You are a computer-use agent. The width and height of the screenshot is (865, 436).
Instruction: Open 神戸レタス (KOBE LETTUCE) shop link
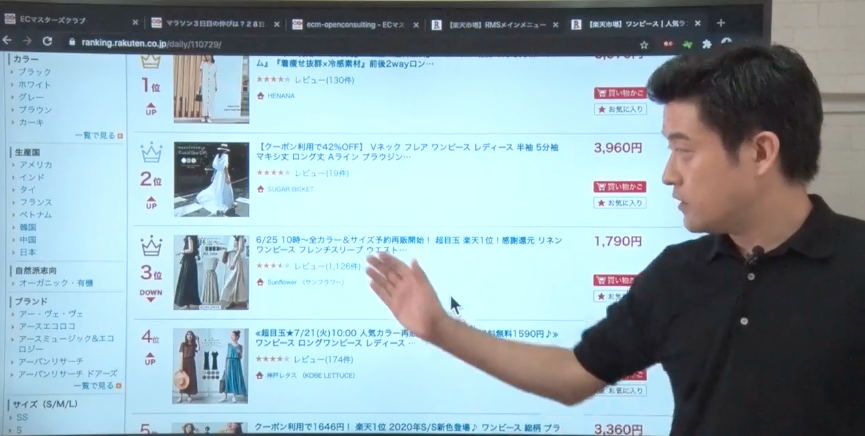(x=311, y=376)
